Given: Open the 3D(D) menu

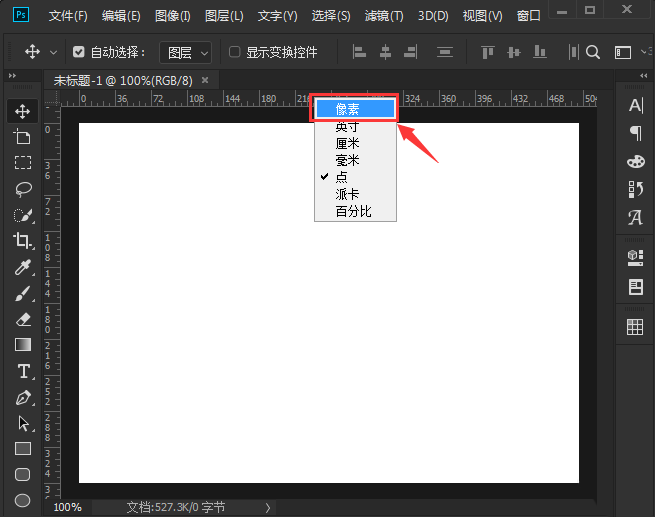Looking at the screenshot, I should (434, 16).
